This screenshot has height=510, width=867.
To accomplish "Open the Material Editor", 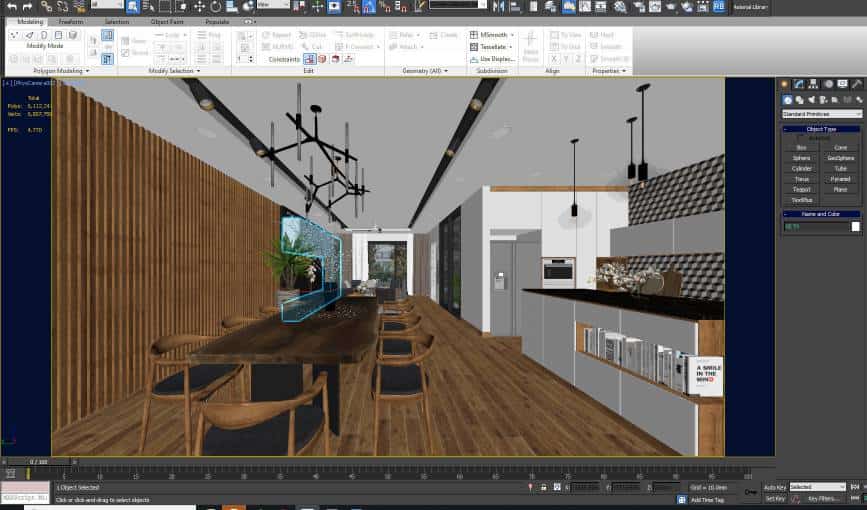I will coord(620,7).
